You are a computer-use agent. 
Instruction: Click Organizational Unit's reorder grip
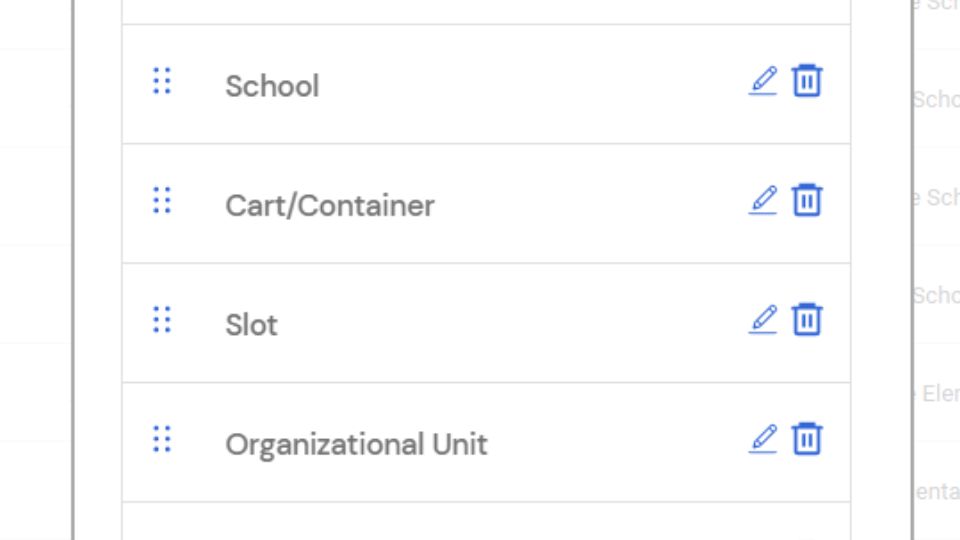(162, 439)
